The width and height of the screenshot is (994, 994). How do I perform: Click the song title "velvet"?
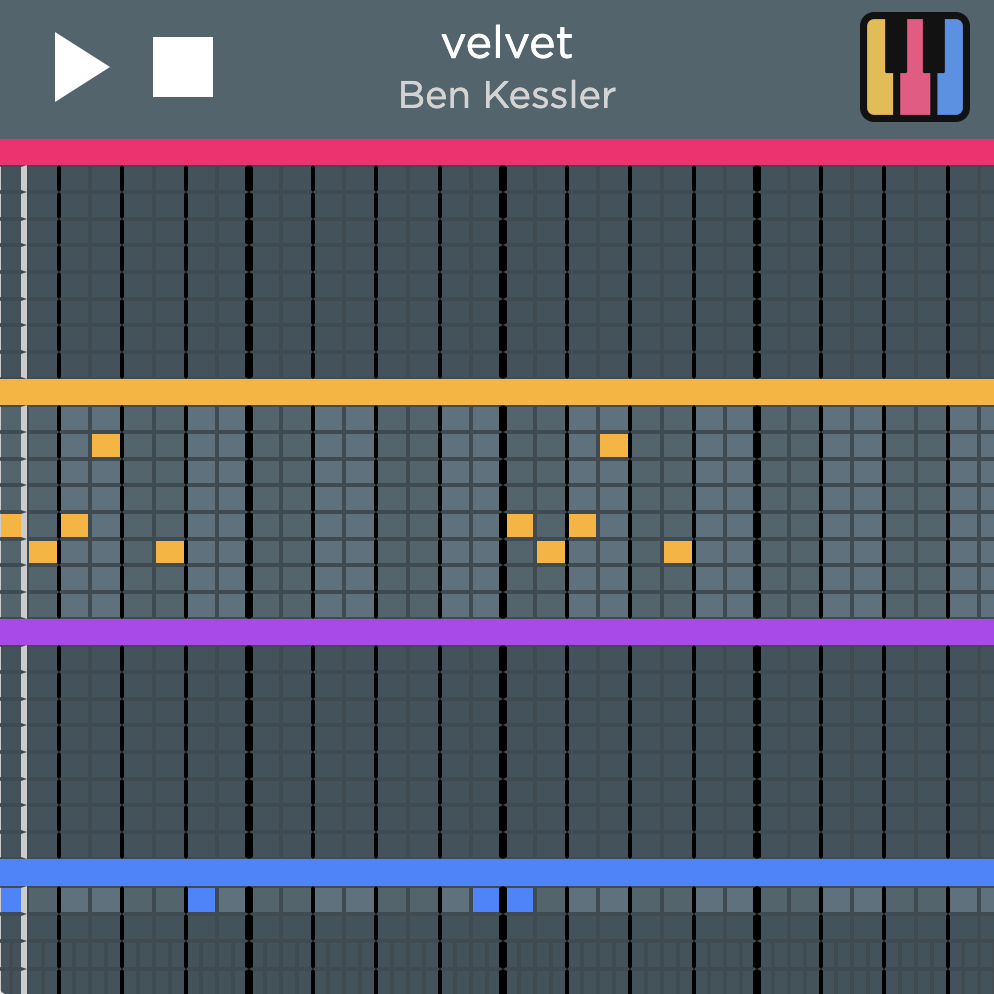click(x=507, y=43)
